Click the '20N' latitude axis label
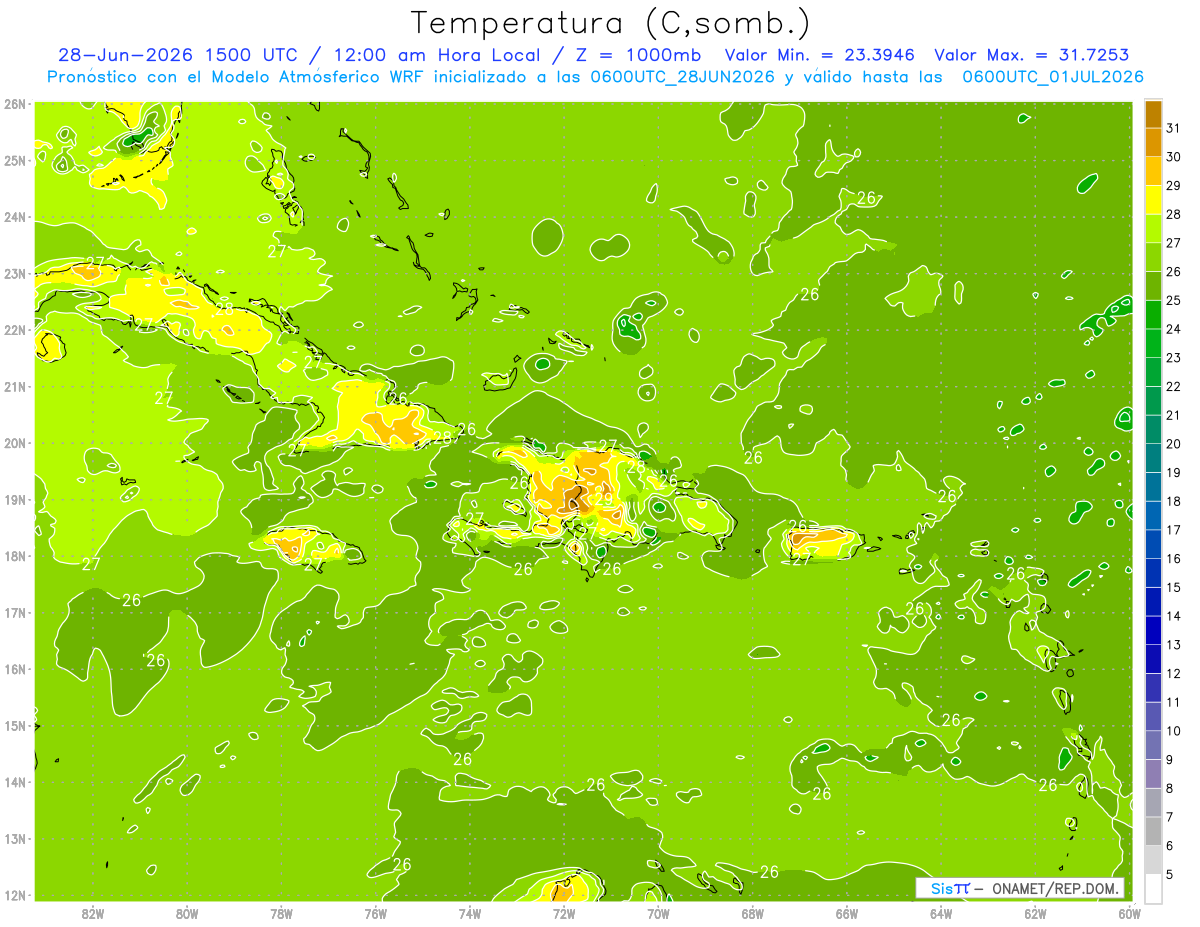 [15, 443]
